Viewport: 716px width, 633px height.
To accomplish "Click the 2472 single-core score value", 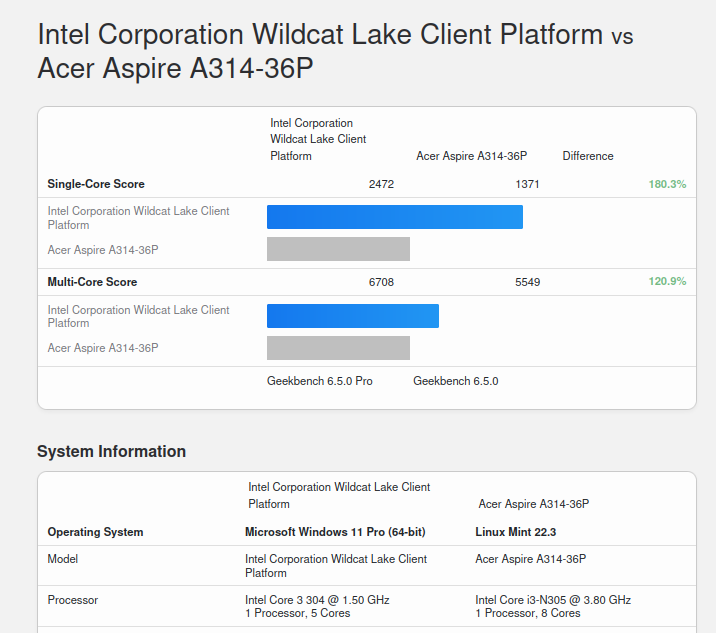I will coord(381,184).
